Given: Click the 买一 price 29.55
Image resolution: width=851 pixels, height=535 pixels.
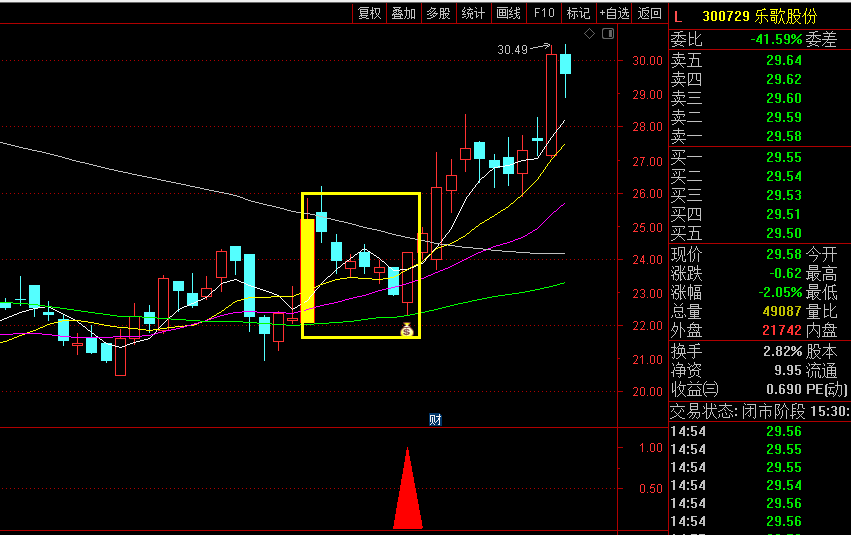Looking at the screenshot, I should pos(784,157).
